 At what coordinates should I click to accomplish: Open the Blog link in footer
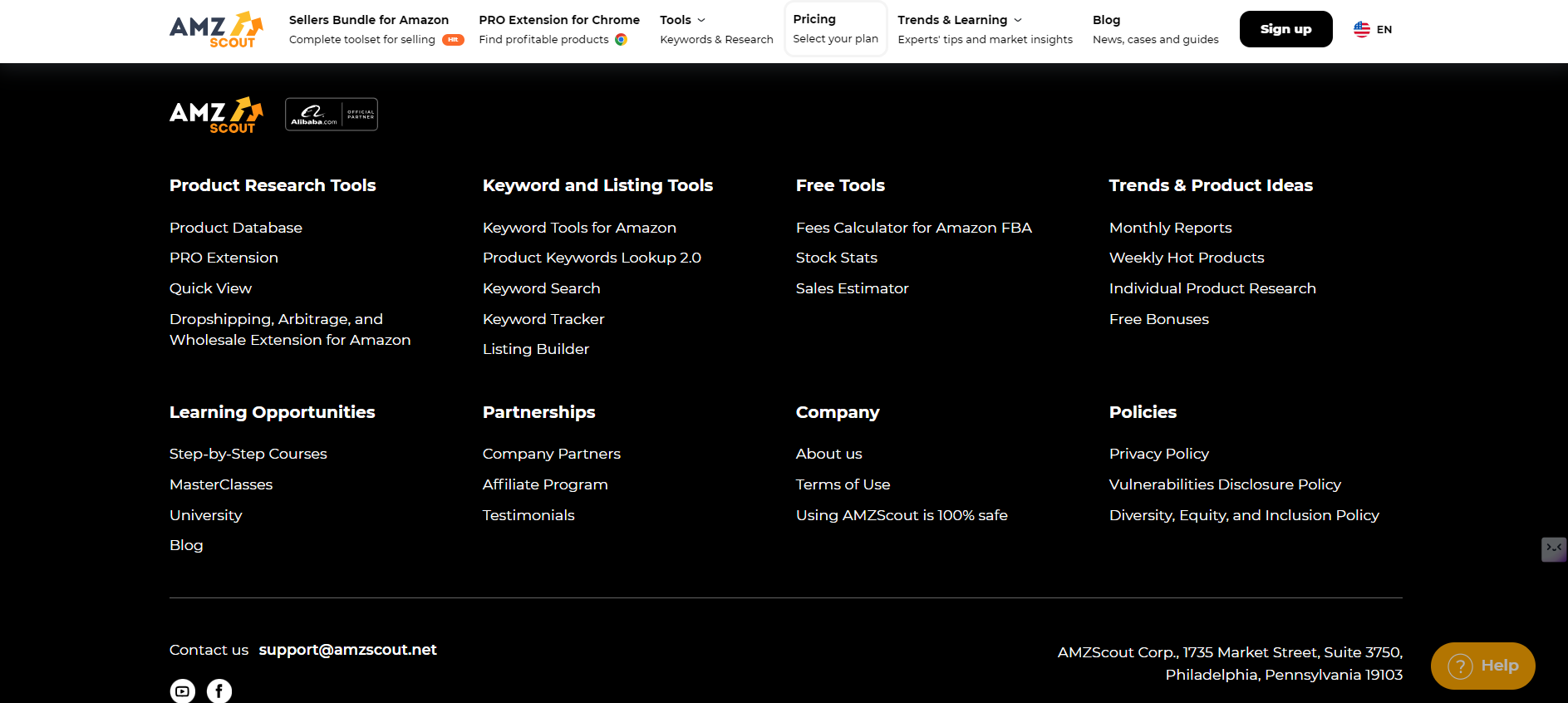tap(186, 545)
